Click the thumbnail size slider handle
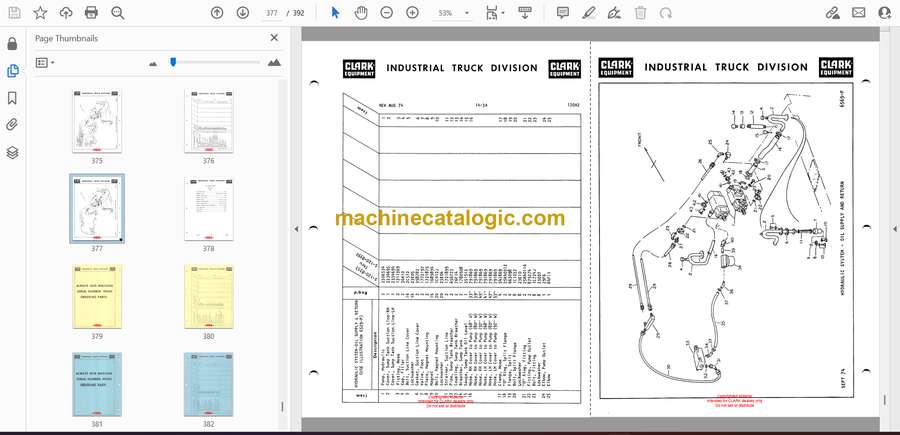Image resolution: width=900 pixels, height=435 pixels. click(173, 62)
